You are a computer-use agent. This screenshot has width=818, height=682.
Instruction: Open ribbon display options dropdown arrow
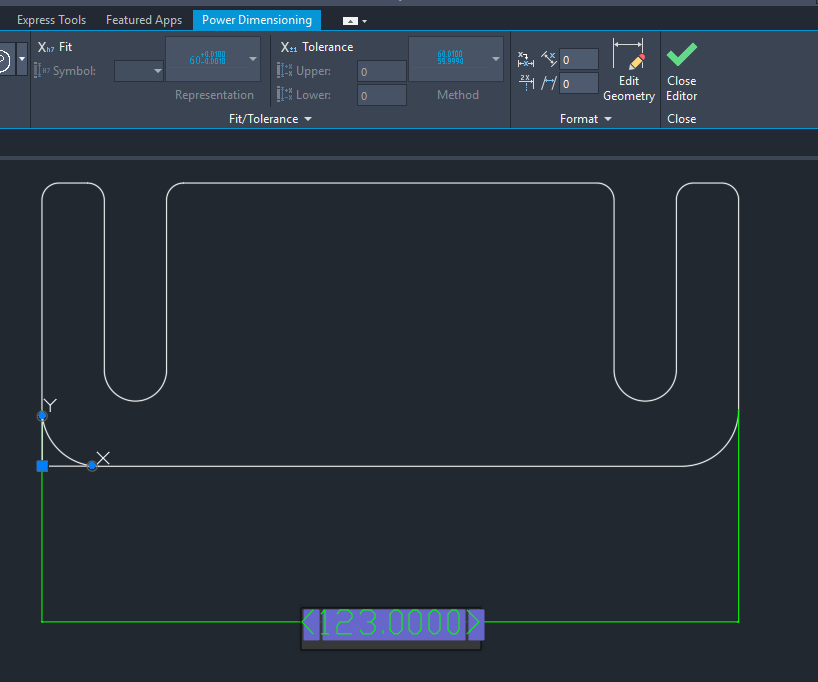pyautogui.click(x=364, y=21)
